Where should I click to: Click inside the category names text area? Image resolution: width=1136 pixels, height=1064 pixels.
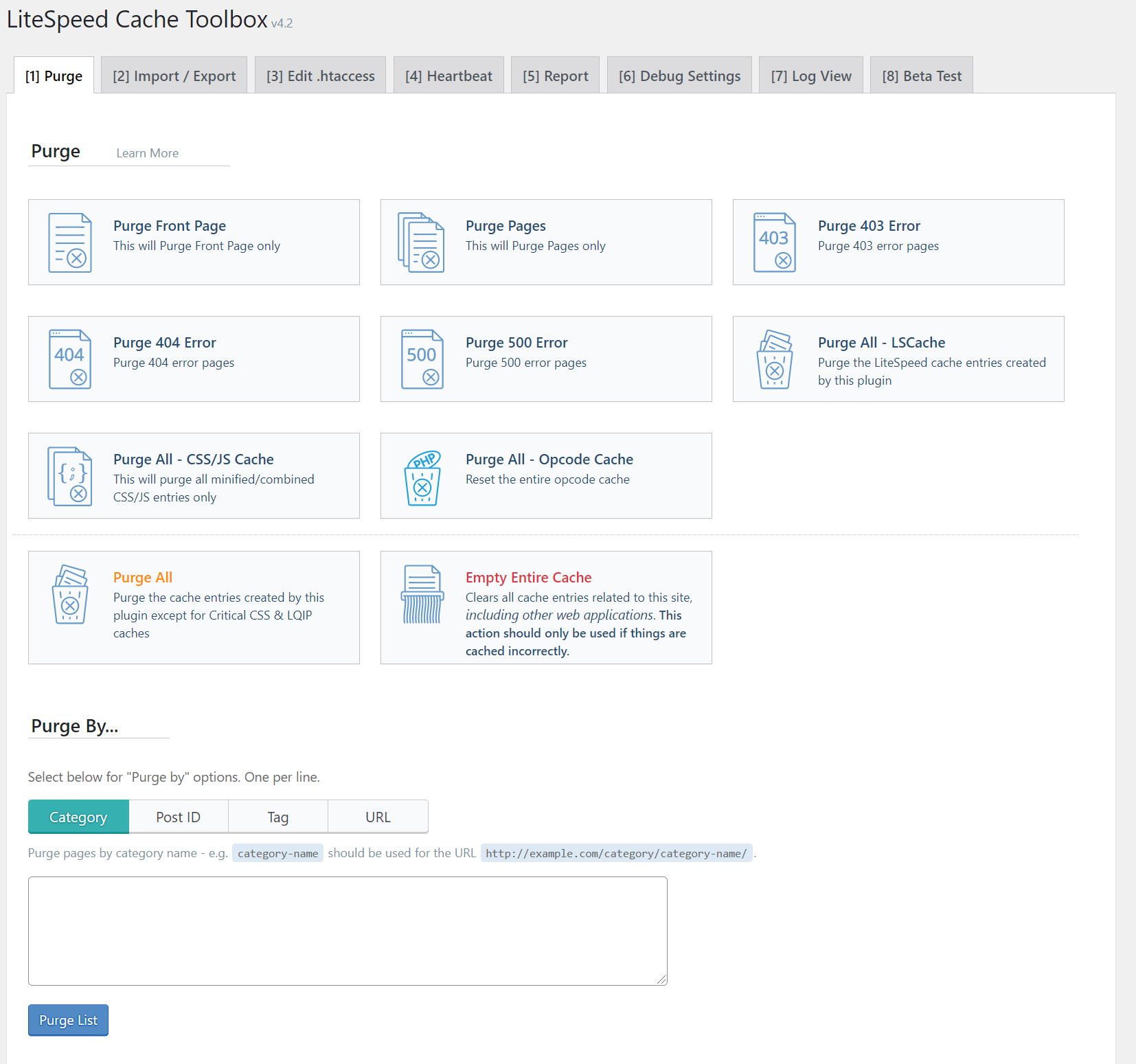[348, 931]
